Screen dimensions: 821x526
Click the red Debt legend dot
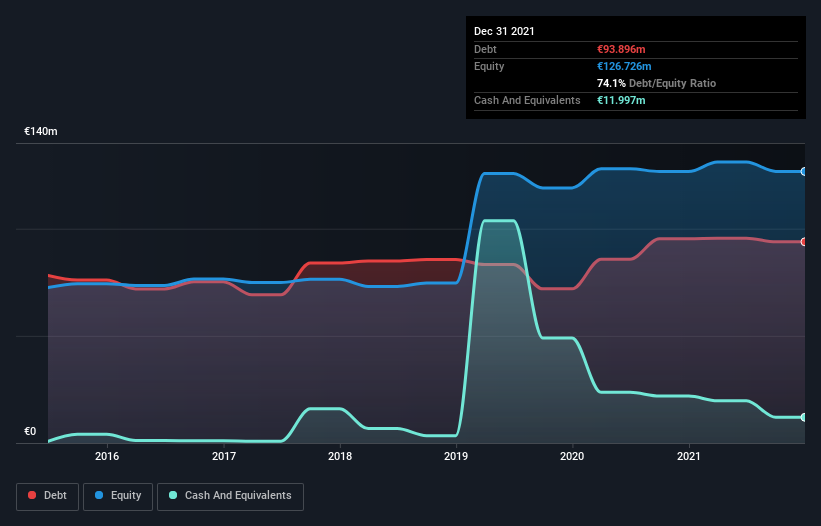tap(32, 495)
